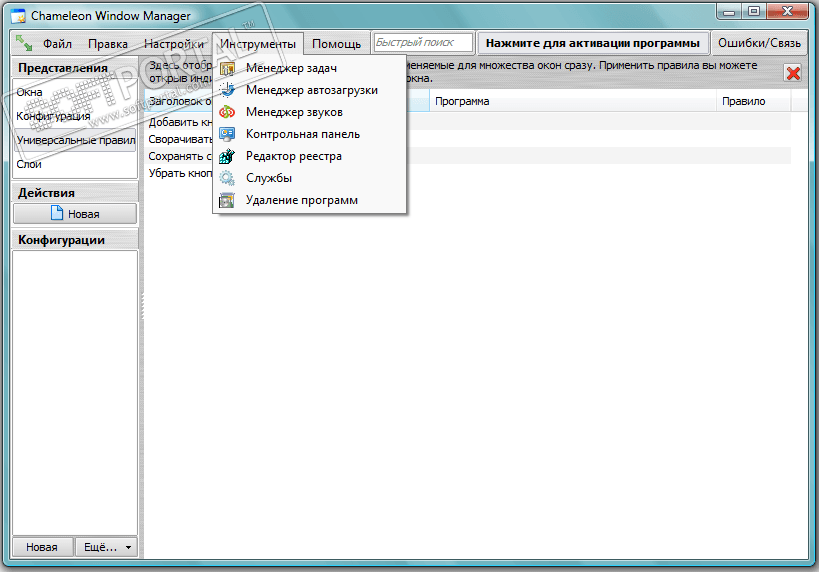This screenshot has height=572, width=819.
Task: Click the Менеджер задач icon
Action: (x=227, y=68)
